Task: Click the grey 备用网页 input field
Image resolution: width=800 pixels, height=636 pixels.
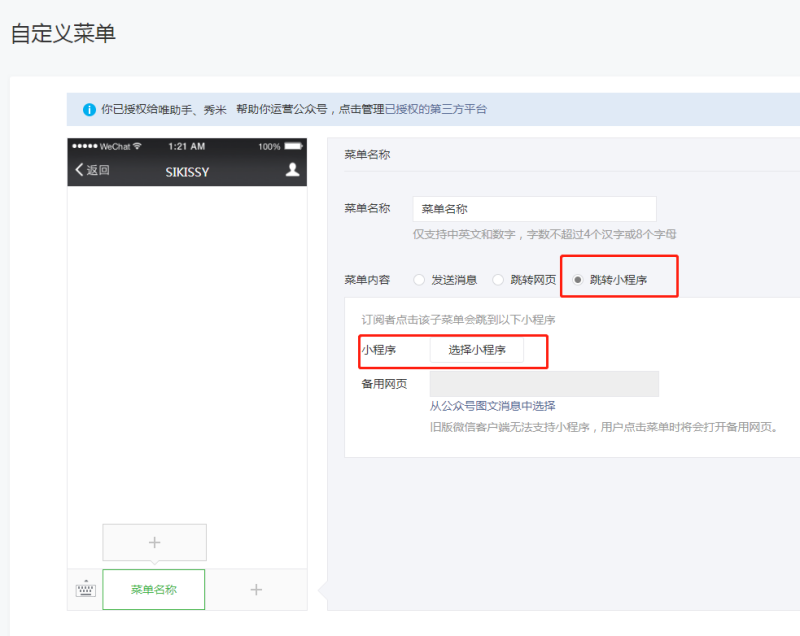Action: 544,384
